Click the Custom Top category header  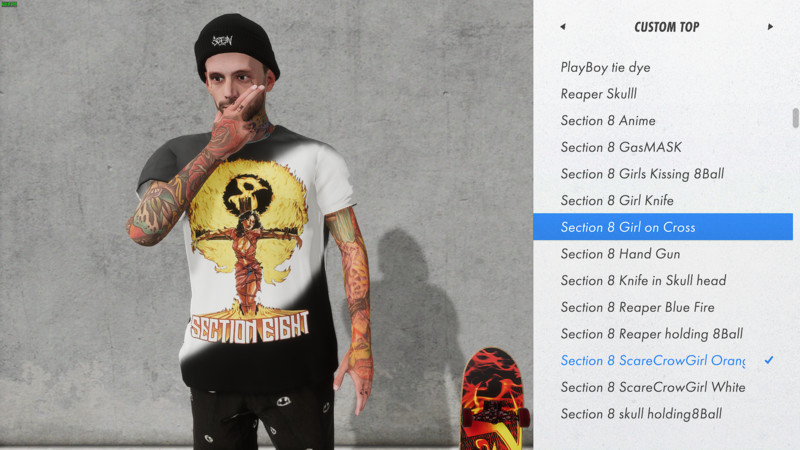click(666, 27)
